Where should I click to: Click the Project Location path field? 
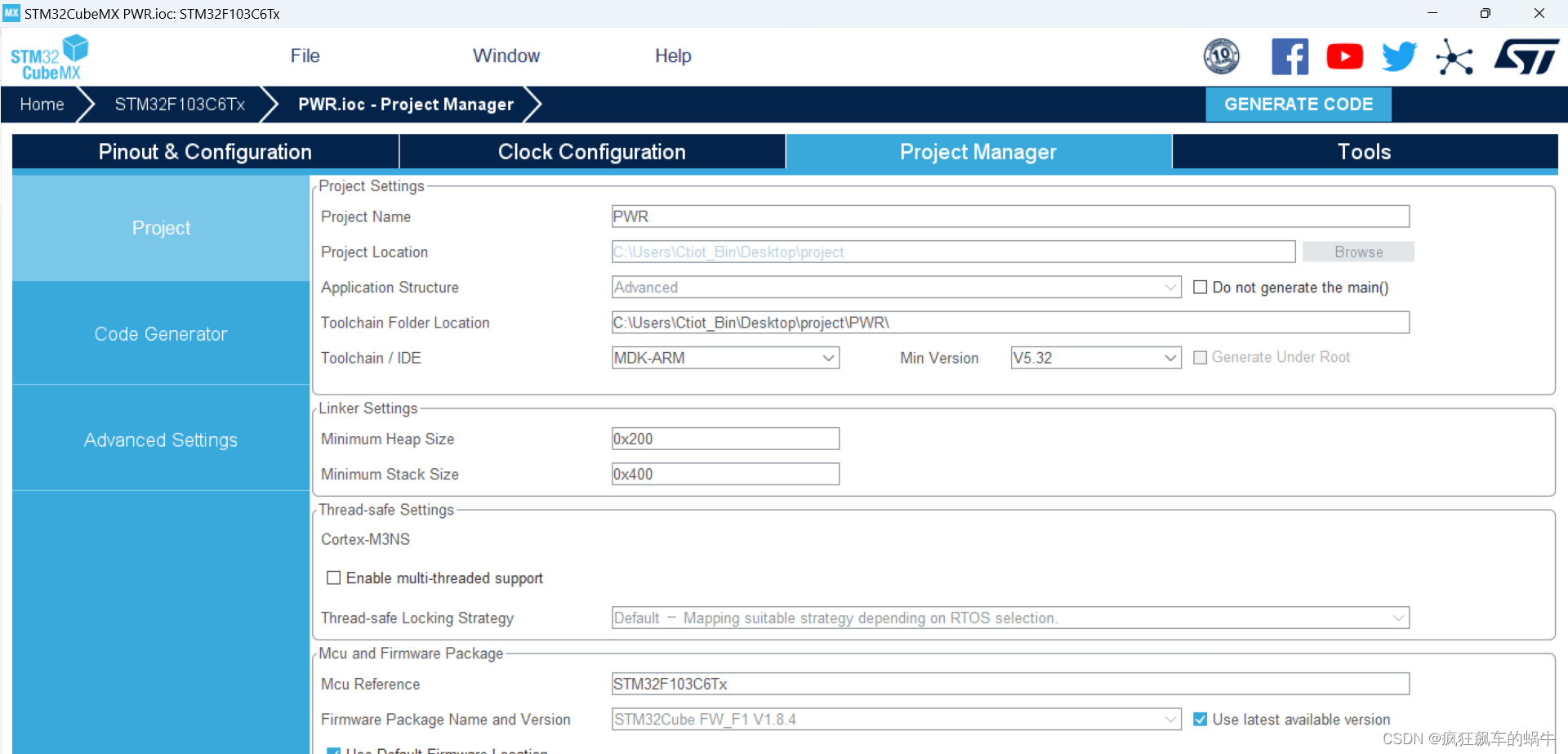tap(953, 252)
